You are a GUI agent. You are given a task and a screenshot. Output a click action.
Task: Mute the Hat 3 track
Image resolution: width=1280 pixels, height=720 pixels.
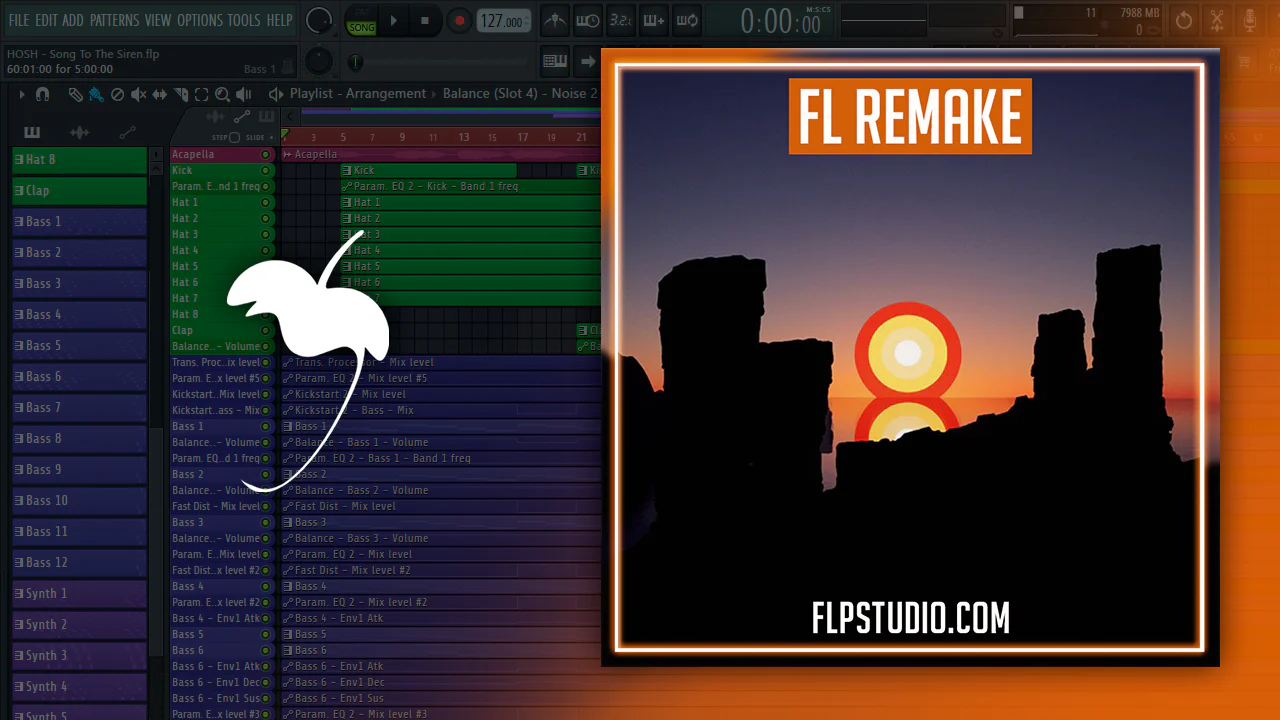click(265, 235)
